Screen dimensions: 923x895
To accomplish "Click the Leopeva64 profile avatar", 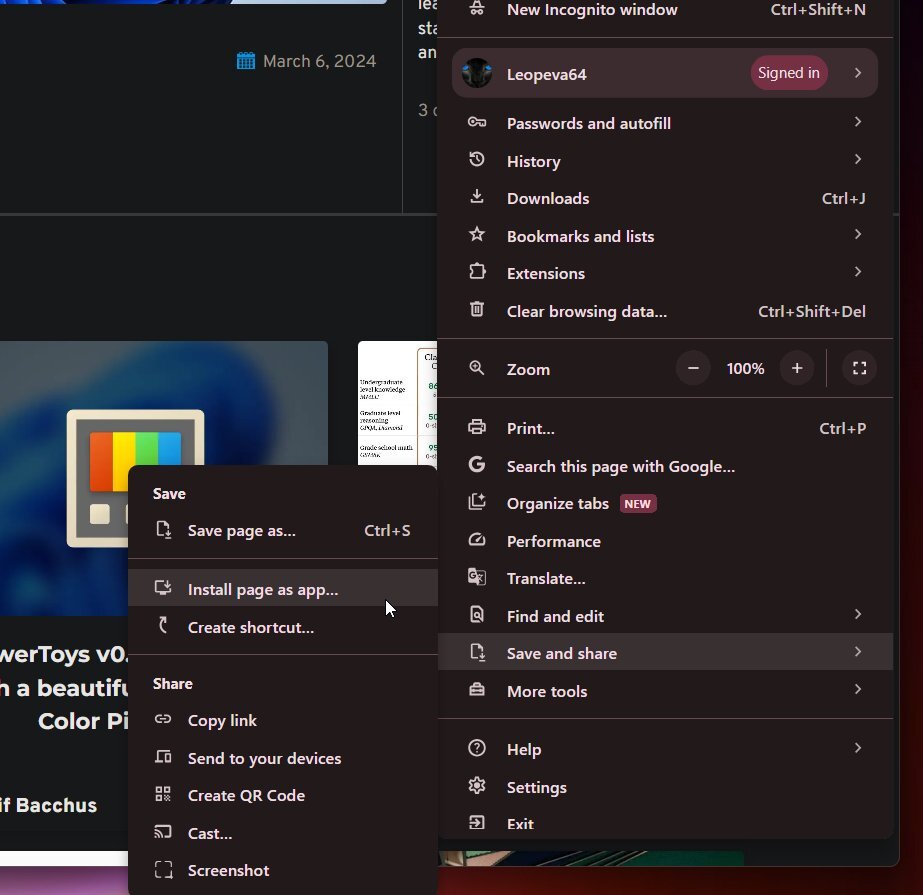I will click(477, 74).
